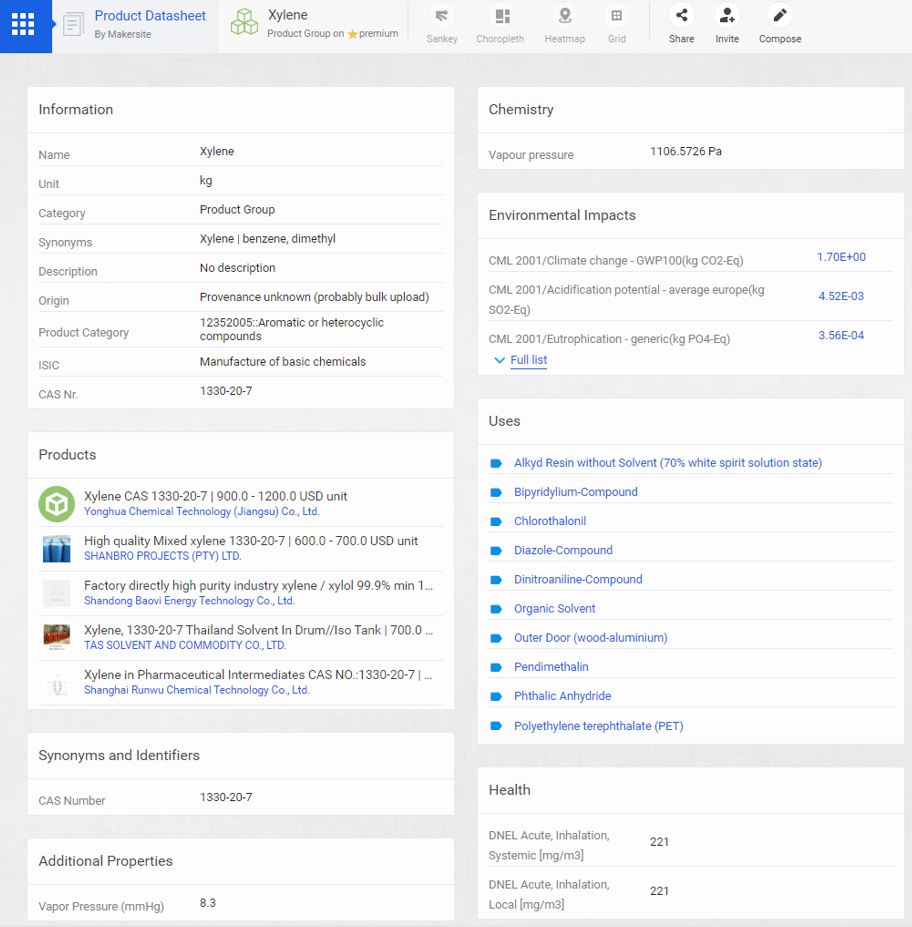The image size is (912, 927).
Task: Click the 1.70E+00 GWP100 value
Action: point(841,257)
